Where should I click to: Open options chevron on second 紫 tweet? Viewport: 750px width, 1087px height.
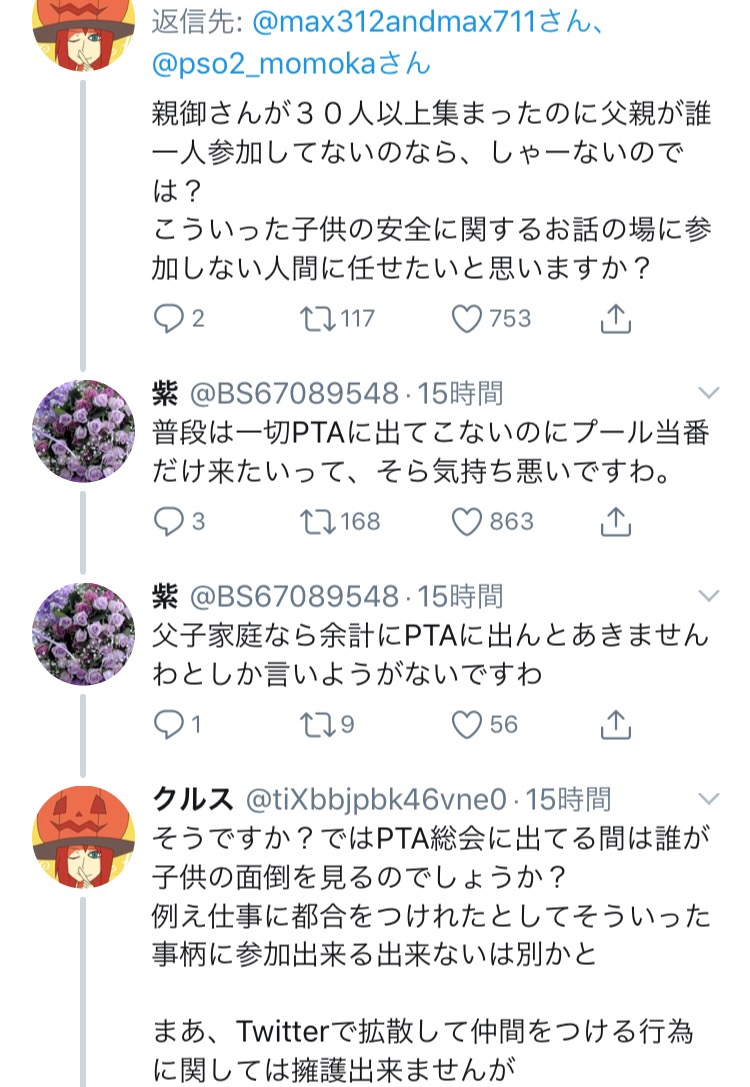(x=708, y=595)
